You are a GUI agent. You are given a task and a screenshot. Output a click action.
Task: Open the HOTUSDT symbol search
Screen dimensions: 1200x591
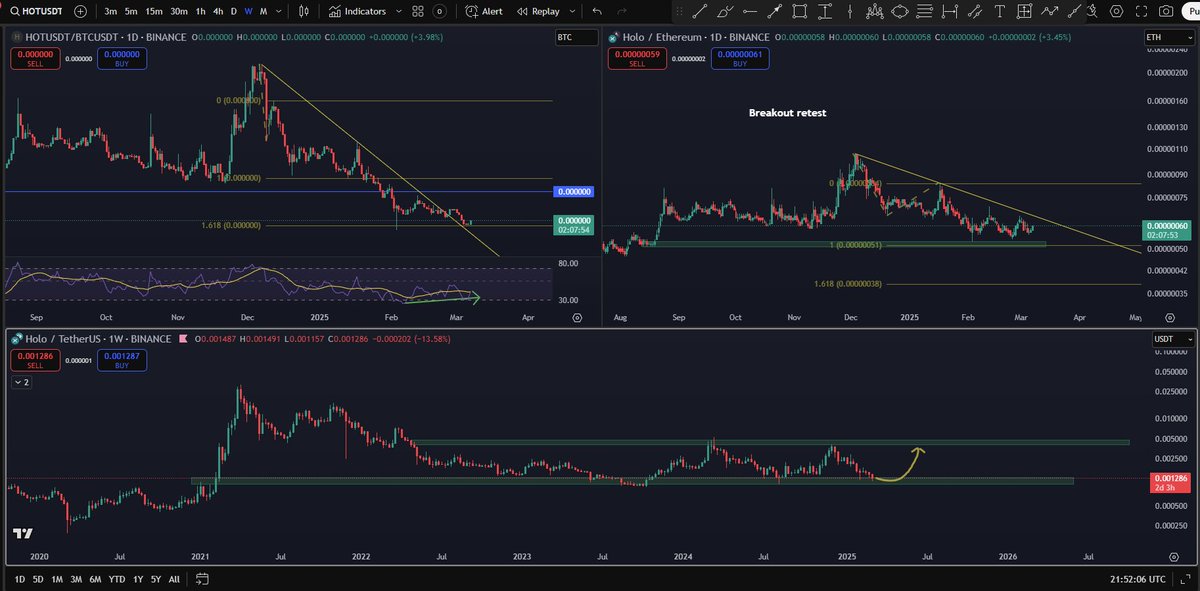pos(34,11)
